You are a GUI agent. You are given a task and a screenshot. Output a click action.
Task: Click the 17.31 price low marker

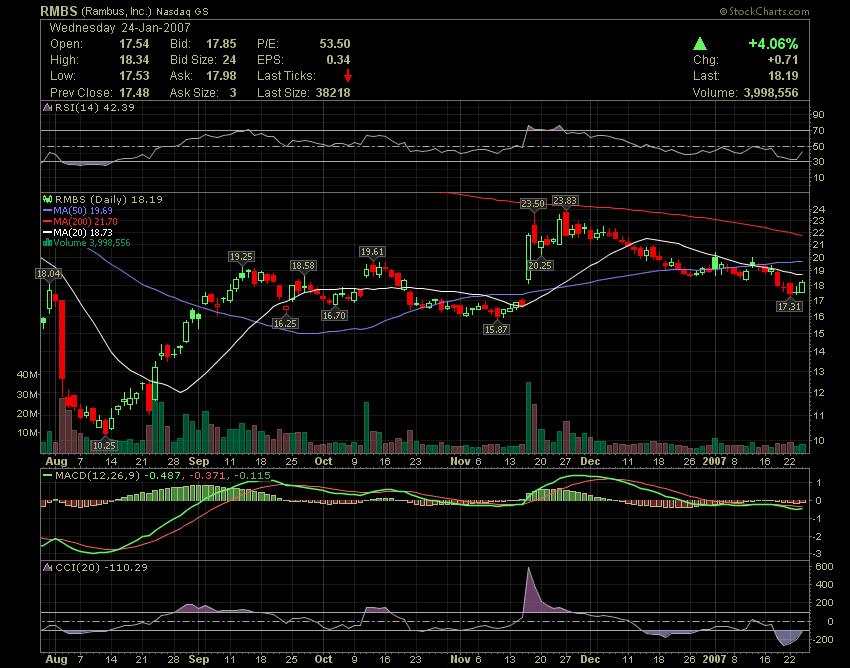pos(789,306)
